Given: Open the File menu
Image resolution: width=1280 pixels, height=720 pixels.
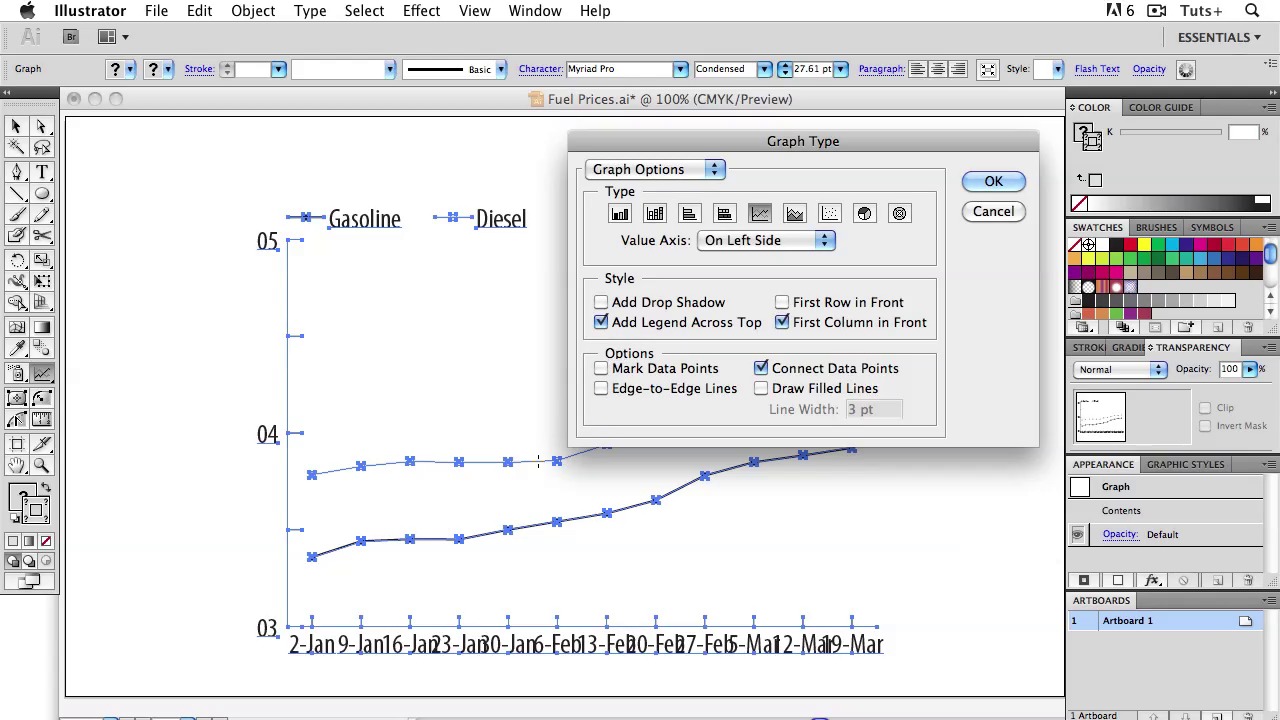Looking at the screenshot, I should 156,11.
